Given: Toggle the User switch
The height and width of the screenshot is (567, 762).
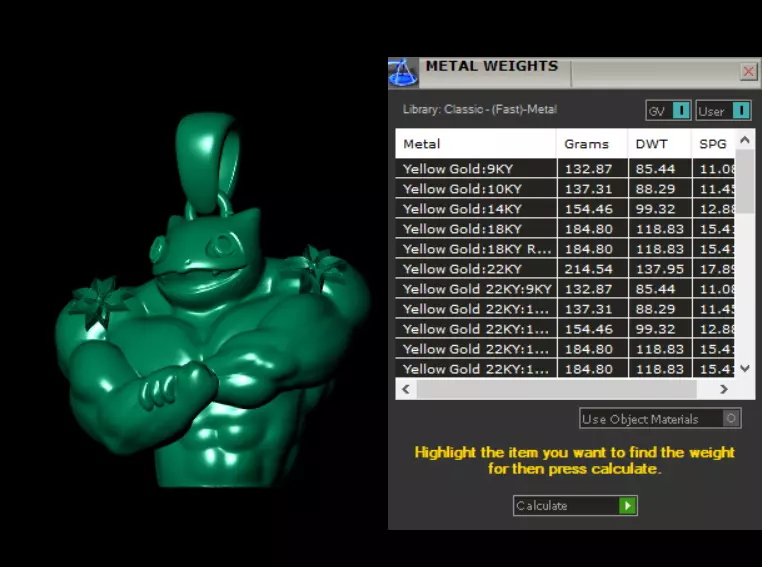Looking at the screenshot, I should [x=724, y=111].
